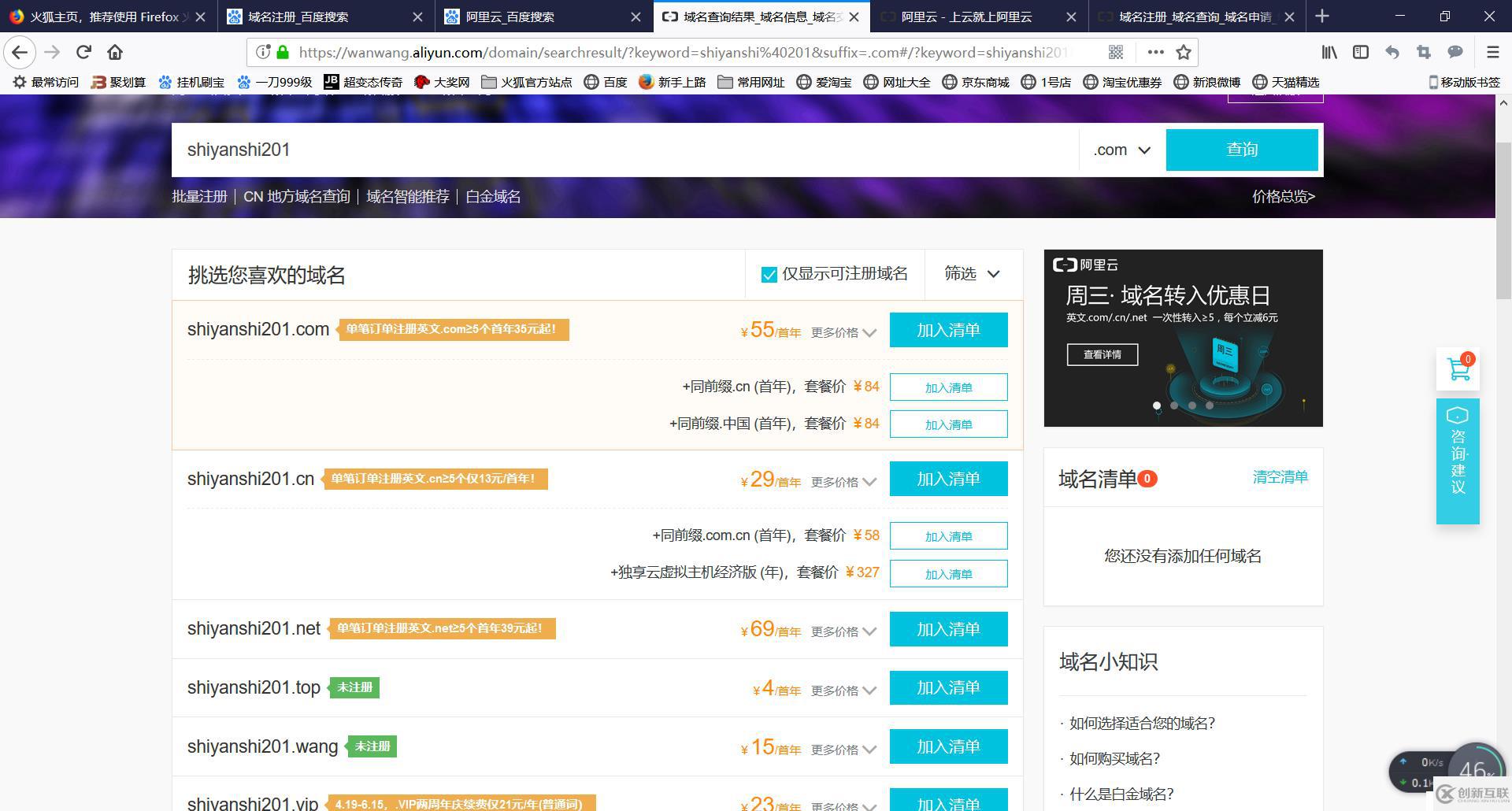Close the 阿里云_百度搜索 tab
This screenshot has width=1512, height=811.
636,17
